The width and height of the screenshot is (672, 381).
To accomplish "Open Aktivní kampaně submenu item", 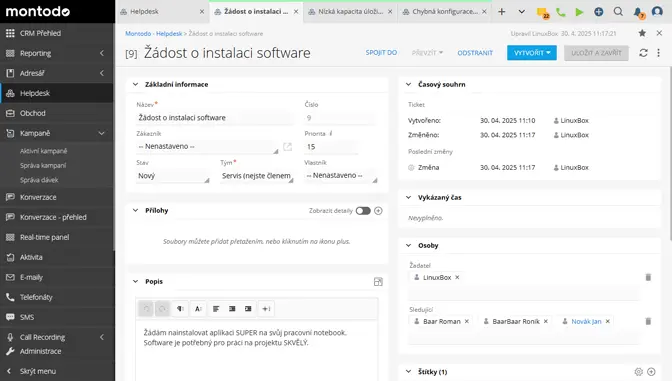I will [x=44, y=151].
